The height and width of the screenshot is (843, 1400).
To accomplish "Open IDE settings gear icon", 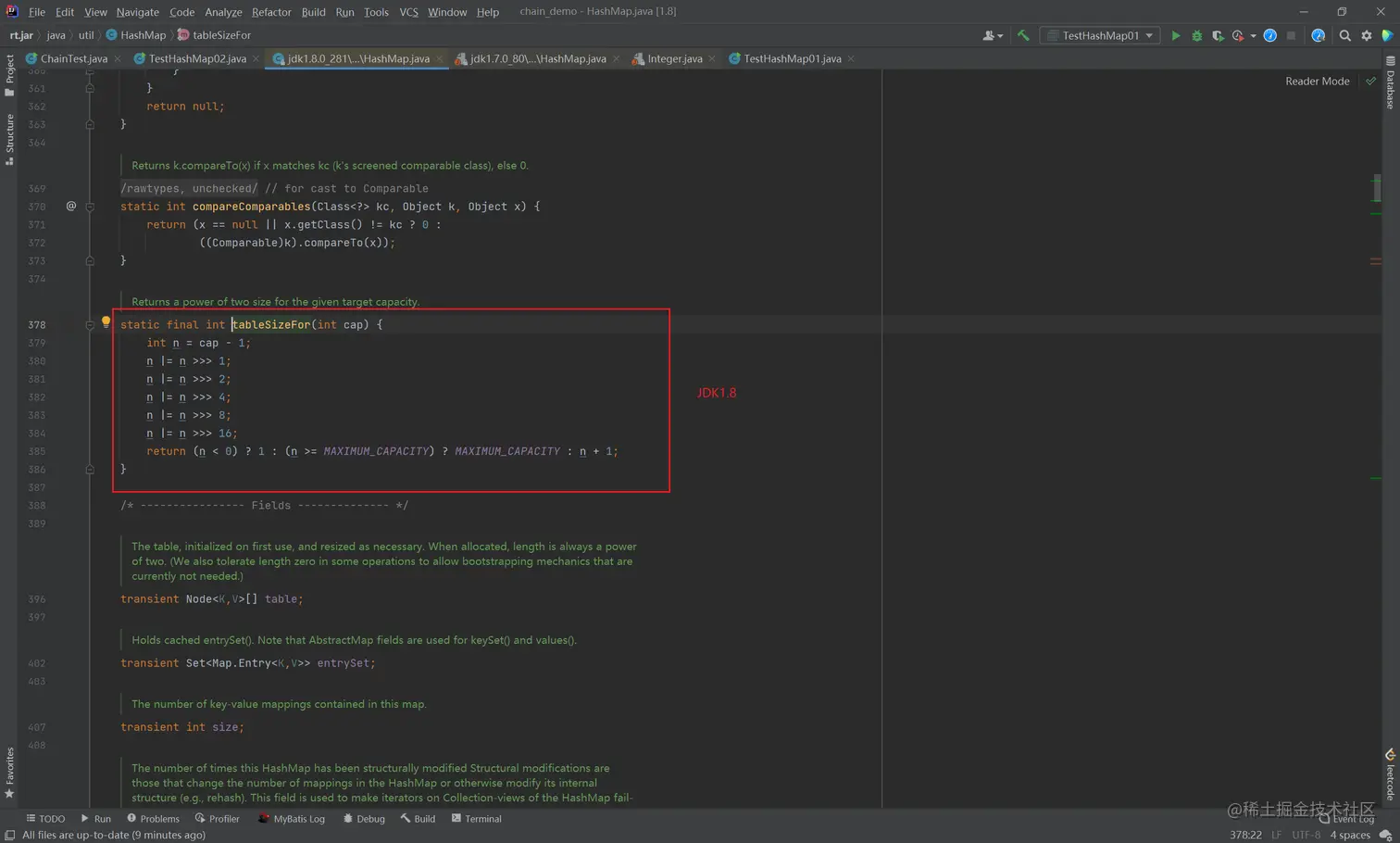I will [x=1366, y=35].
